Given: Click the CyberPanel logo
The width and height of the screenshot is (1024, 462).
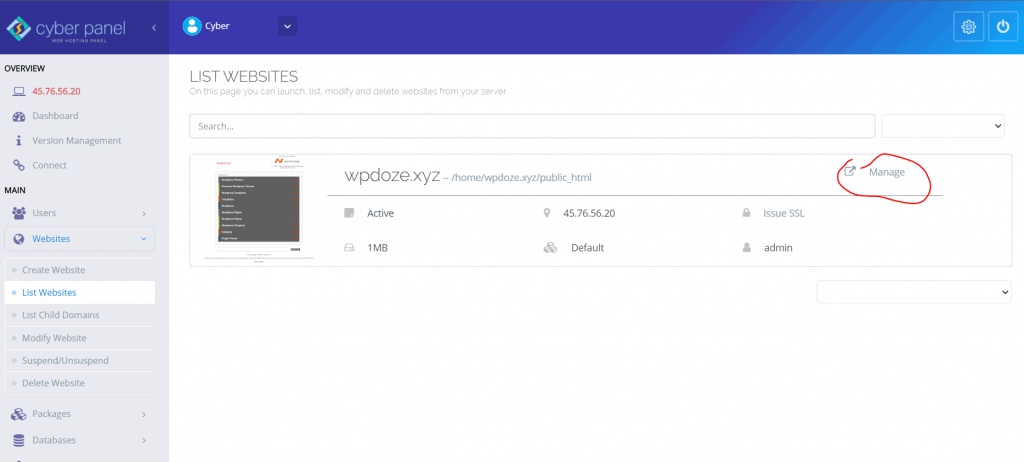Looking at the screenshot, I should 65,28.
